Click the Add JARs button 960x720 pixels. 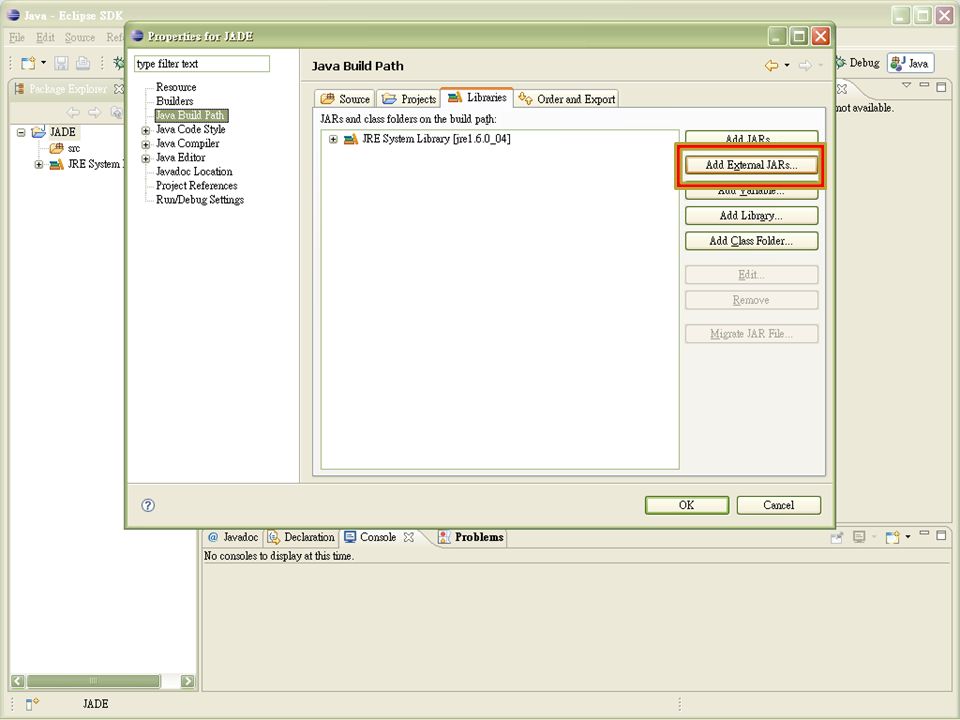pos(751,138)
